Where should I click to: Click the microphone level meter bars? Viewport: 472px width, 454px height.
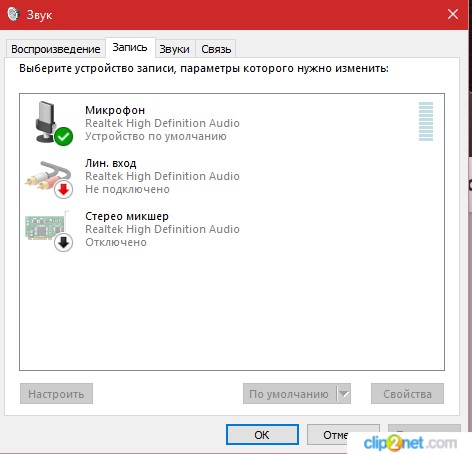(x=426, y=121)
